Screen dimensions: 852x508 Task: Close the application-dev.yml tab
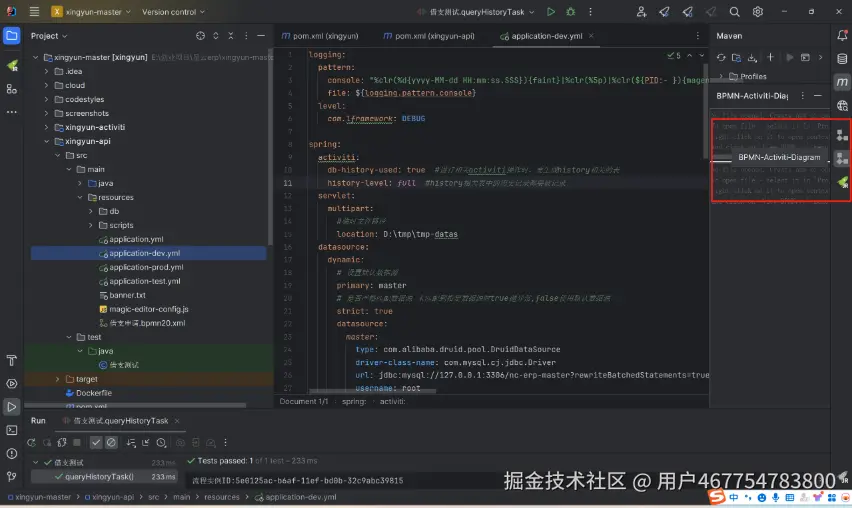pyautogui.click(x=591, y=36)
